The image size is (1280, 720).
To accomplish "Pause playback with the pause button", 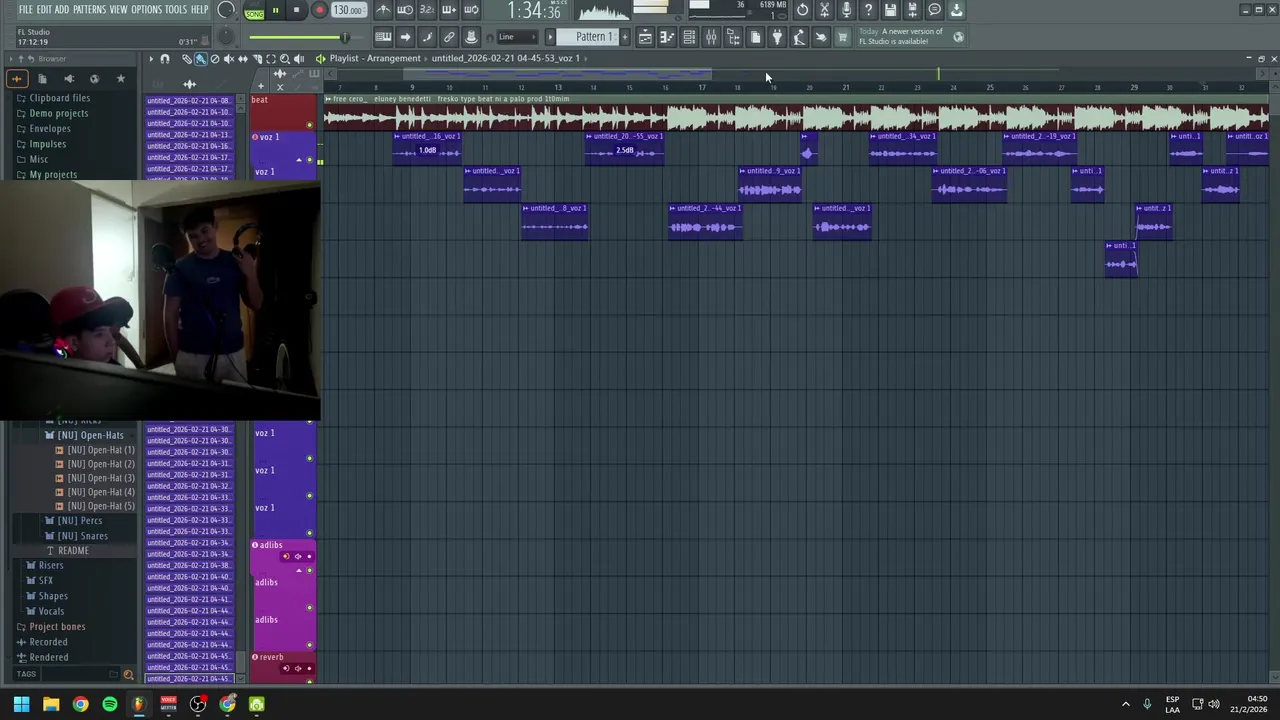I will click(x=275, y=10).
